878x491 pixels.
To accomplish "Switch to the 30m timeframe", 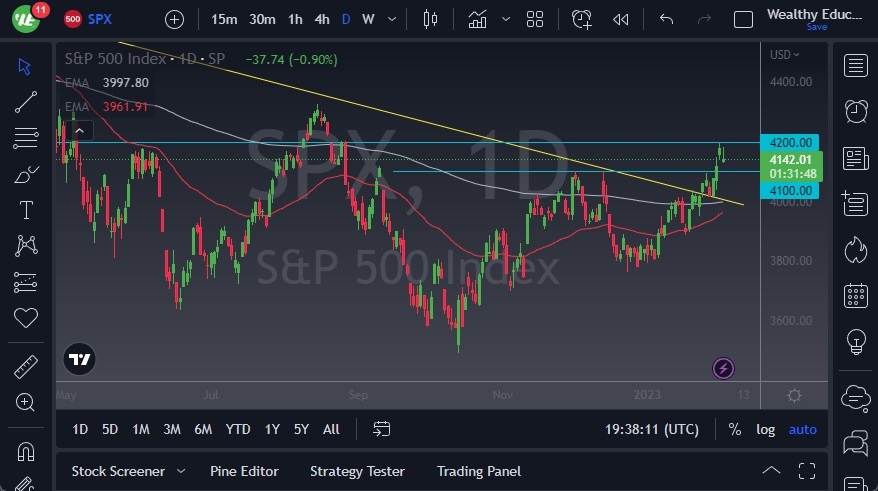I will point(262,20).
